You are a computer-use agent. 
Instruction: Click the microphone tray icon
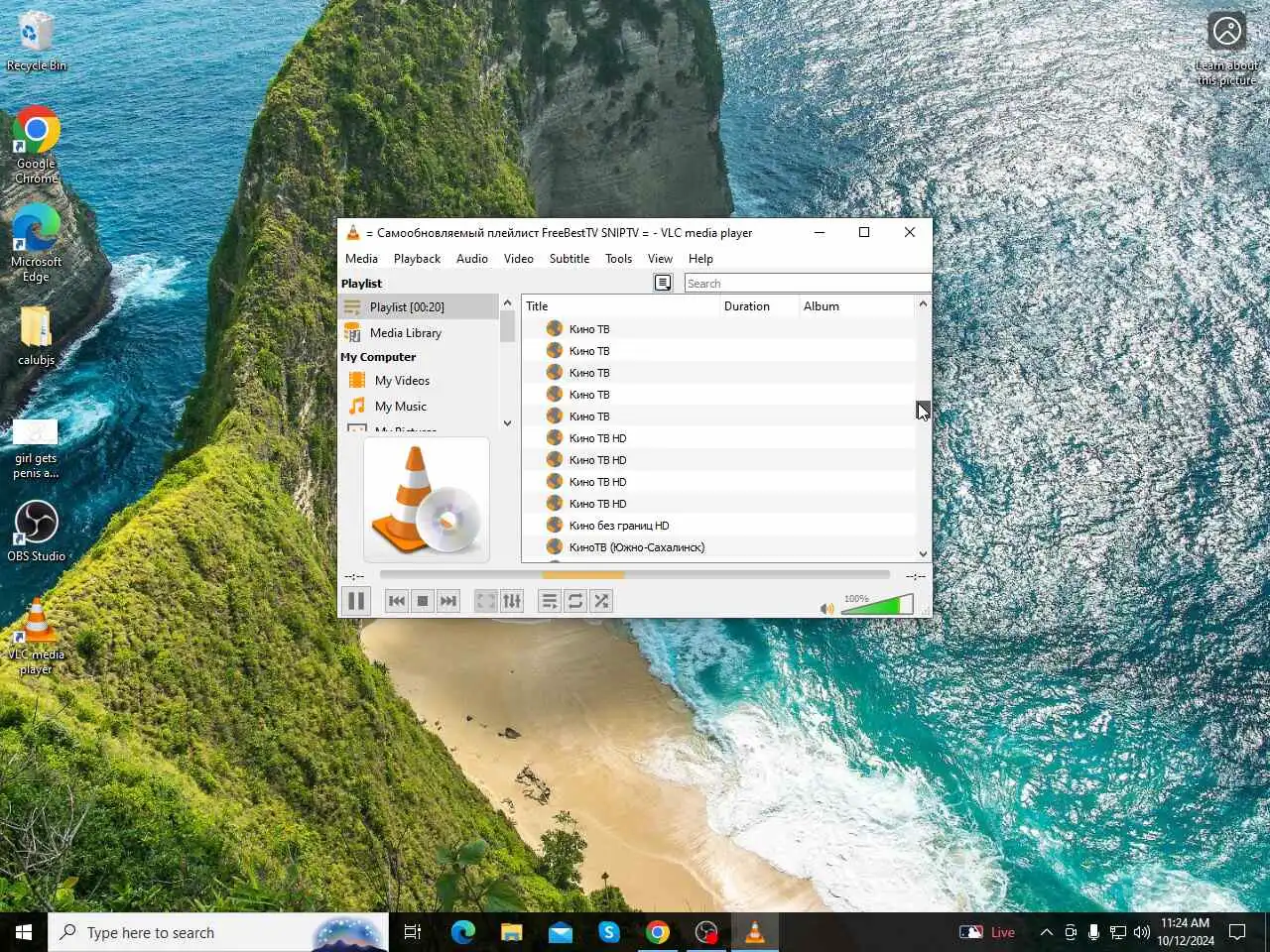click(1093, 932)
